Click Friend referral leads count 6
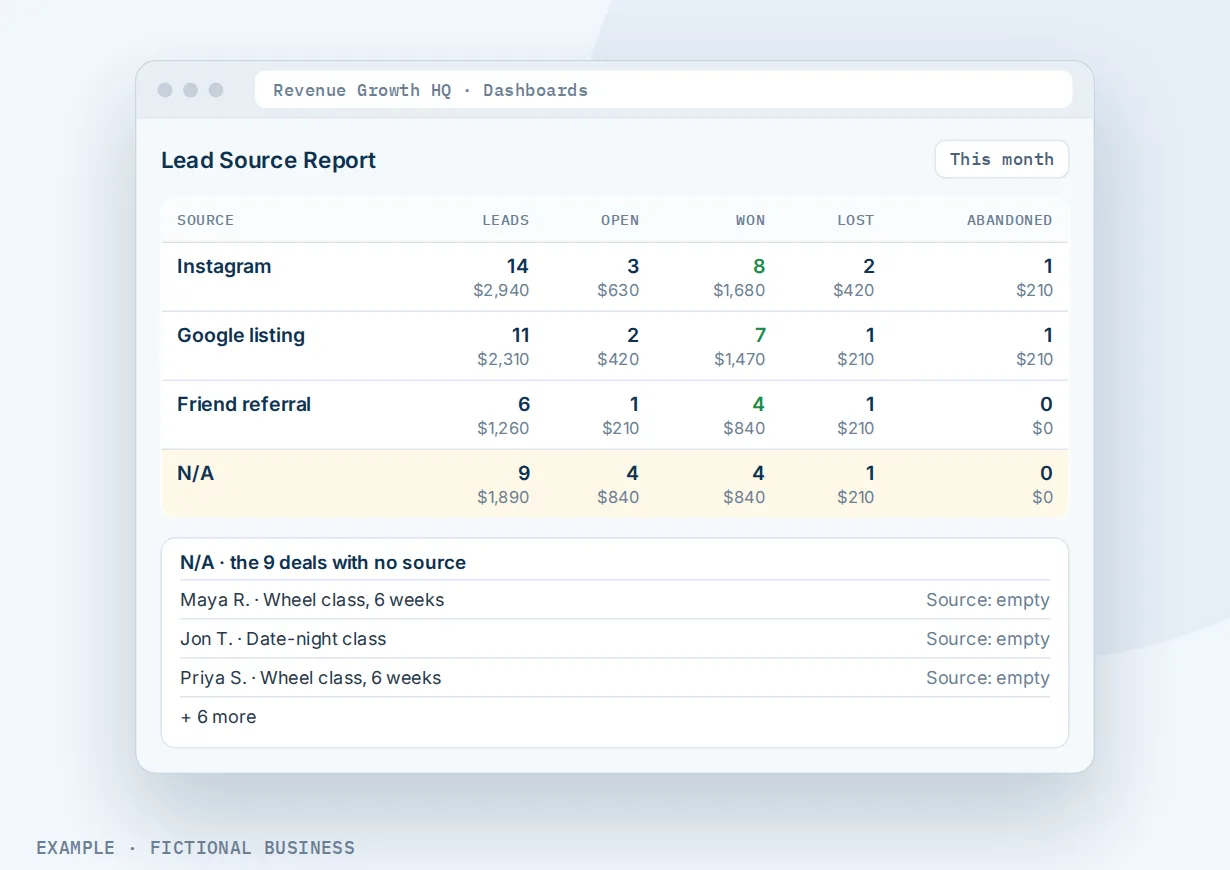The width and height of the screenshot is (1230, 870). pos(524,404)
